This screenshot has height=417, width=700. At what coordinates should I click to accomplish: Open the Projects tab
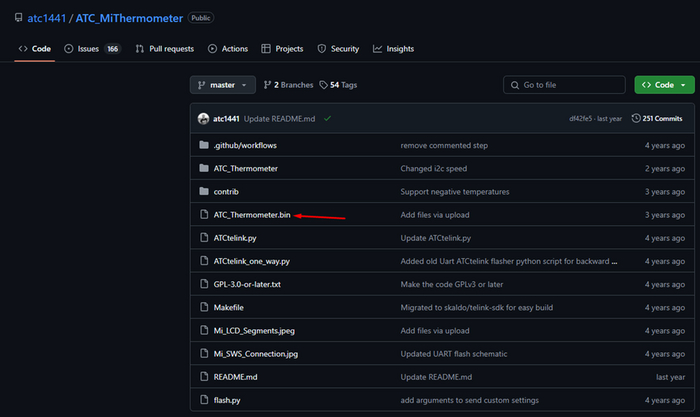pyautogui.click(x=283, y=49)
